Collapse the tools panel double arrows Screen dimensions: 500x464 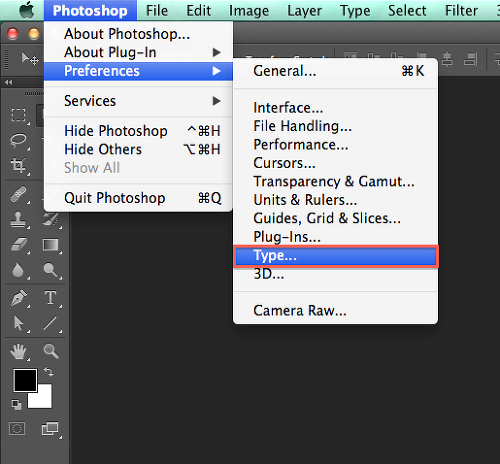[x=8, y=82]
